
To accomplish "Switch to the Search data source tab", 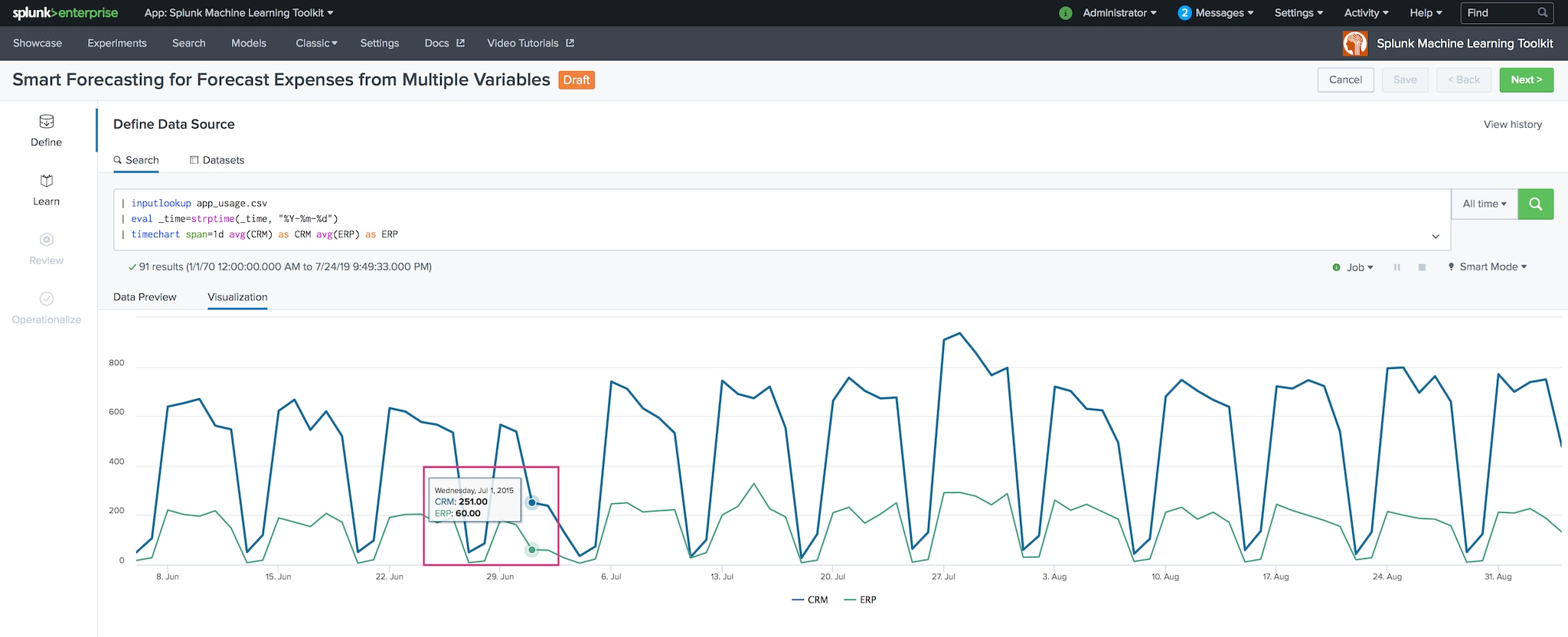I will (136, 160).
